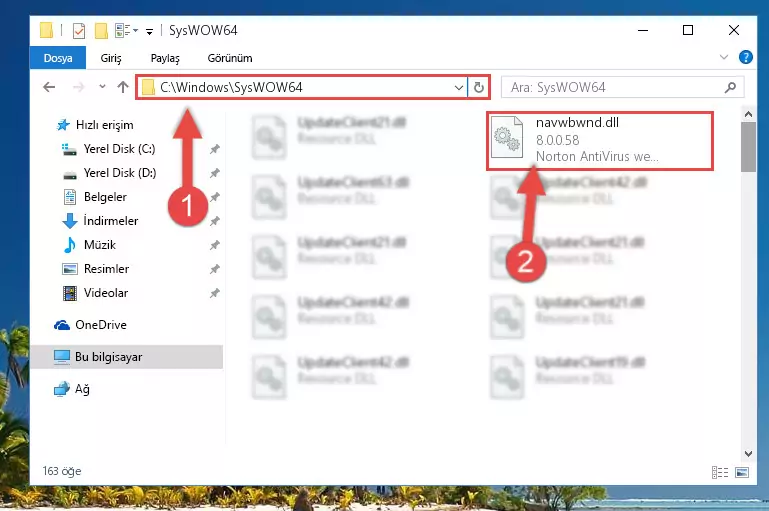This screenshot has height=511, width=769.
Task: Switch to the Görünüm ribbon tab
Action: [x=230, y=58]
